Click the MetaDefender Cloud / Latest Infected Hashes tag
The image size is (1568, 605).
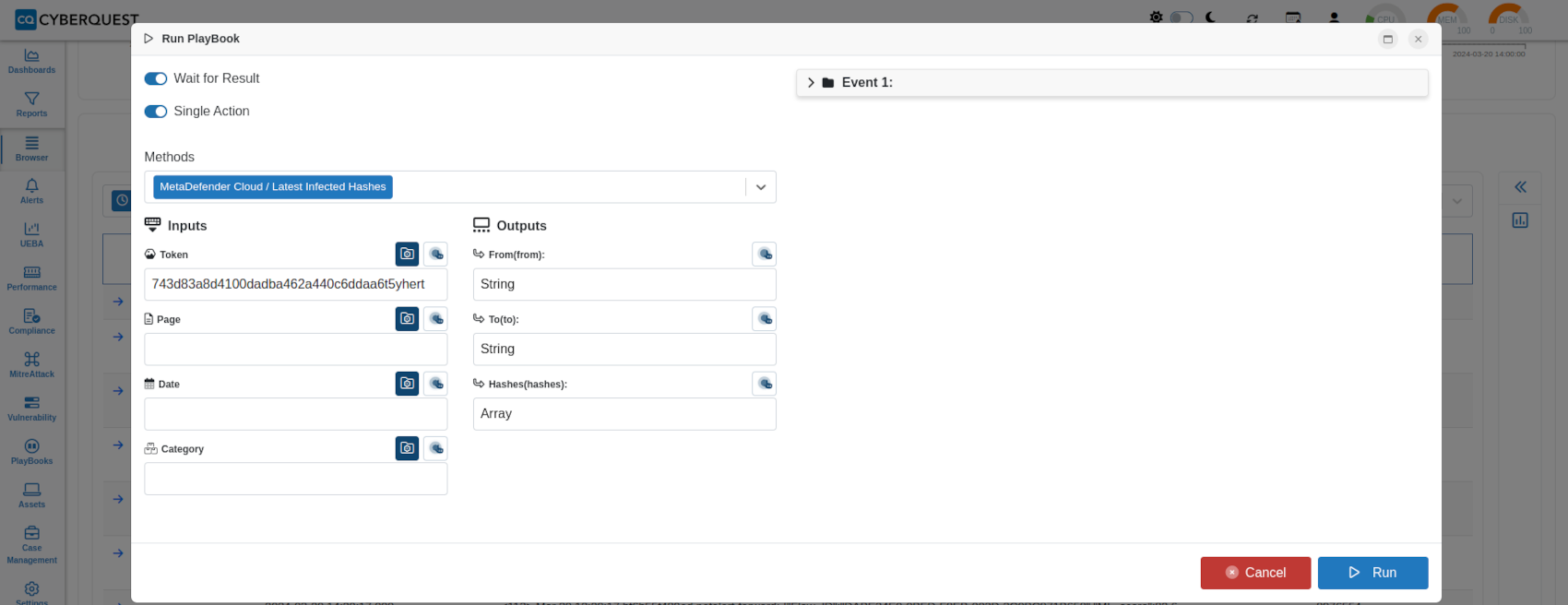[273, 187]
